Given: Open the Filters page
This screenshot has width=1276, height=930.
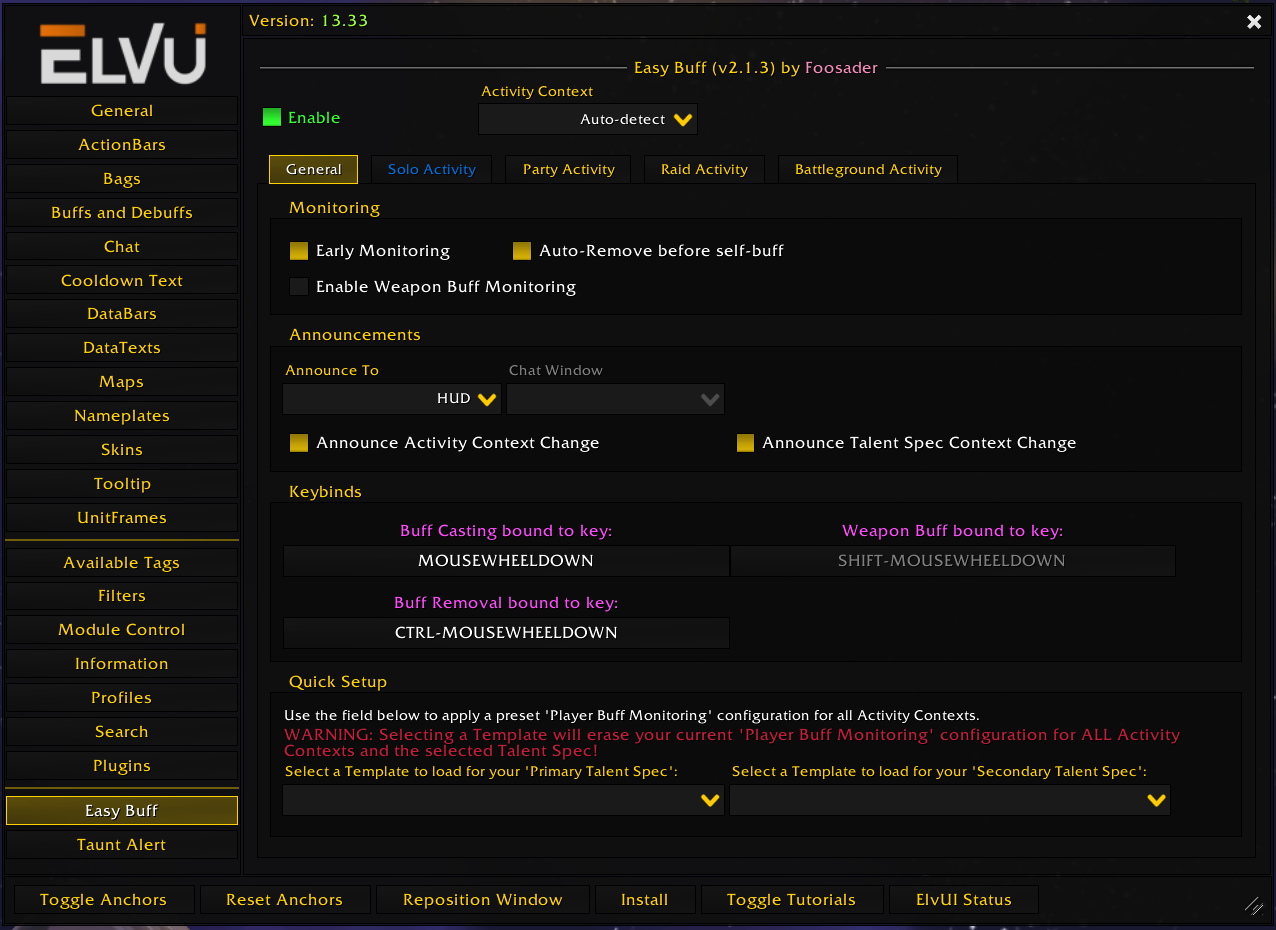Looking at the screenshot, I should click(122, 596).
